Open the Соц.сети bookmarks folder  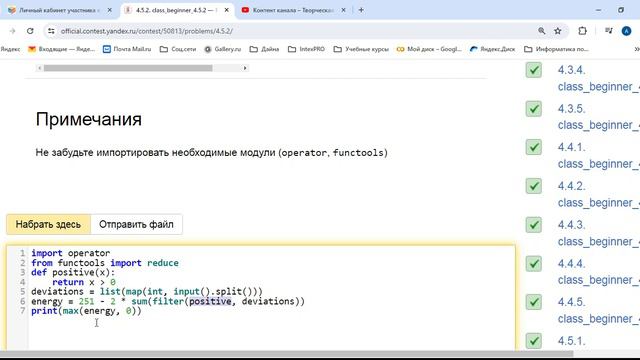(178, 49)
